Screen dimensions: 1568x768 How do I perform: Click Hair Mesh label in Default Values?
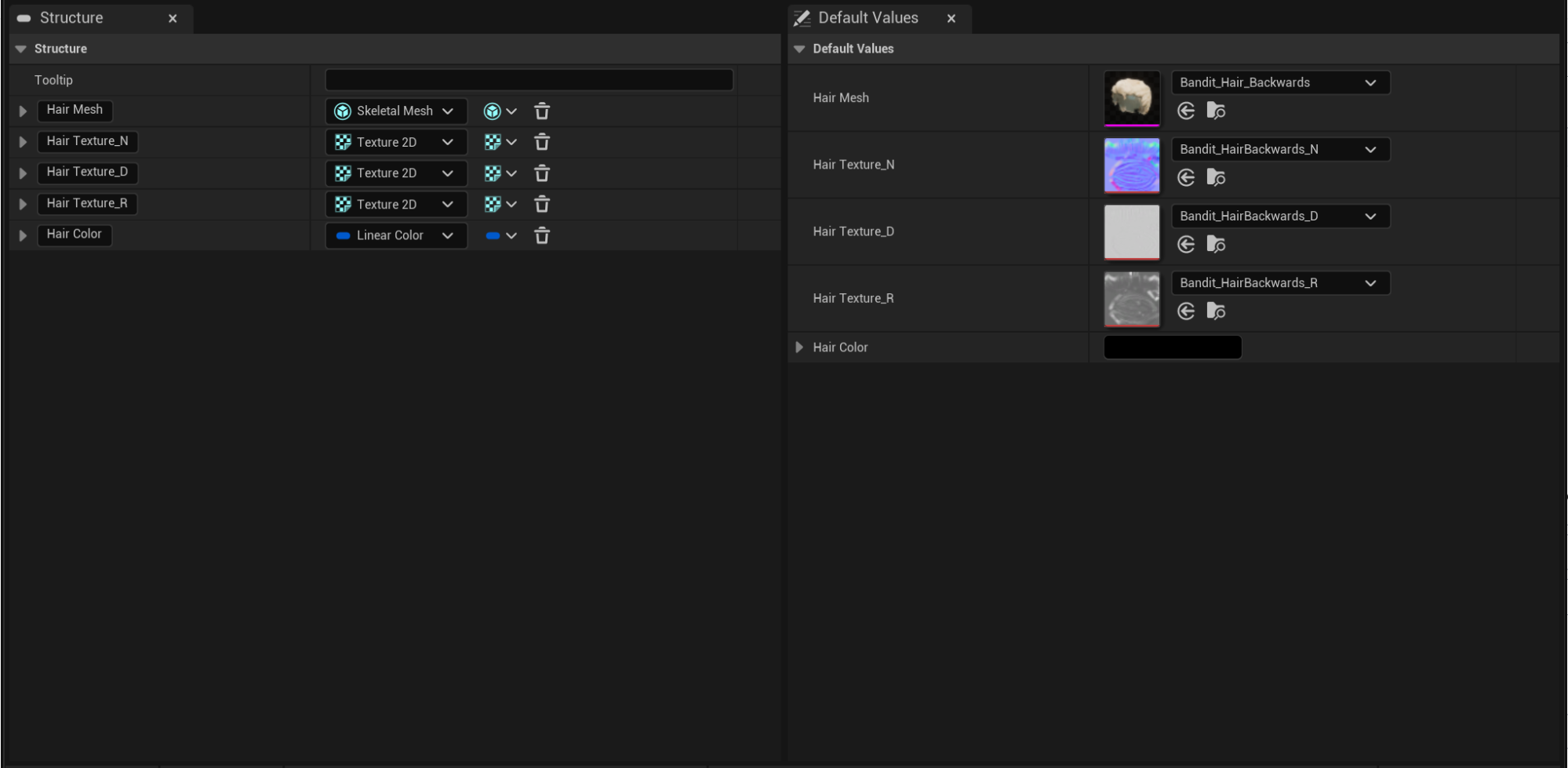tap(841, 98)
